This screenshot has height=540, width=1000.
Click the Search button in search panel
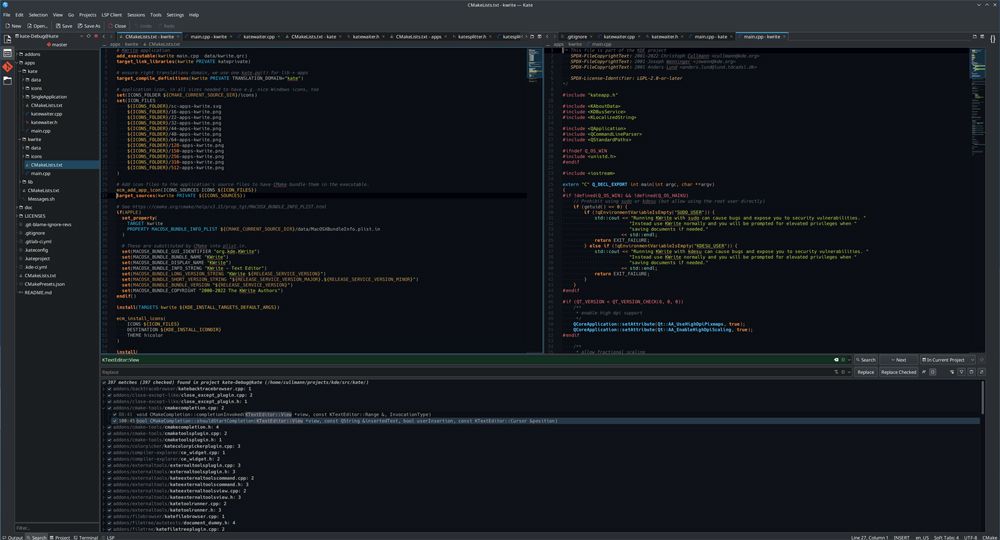865,360
